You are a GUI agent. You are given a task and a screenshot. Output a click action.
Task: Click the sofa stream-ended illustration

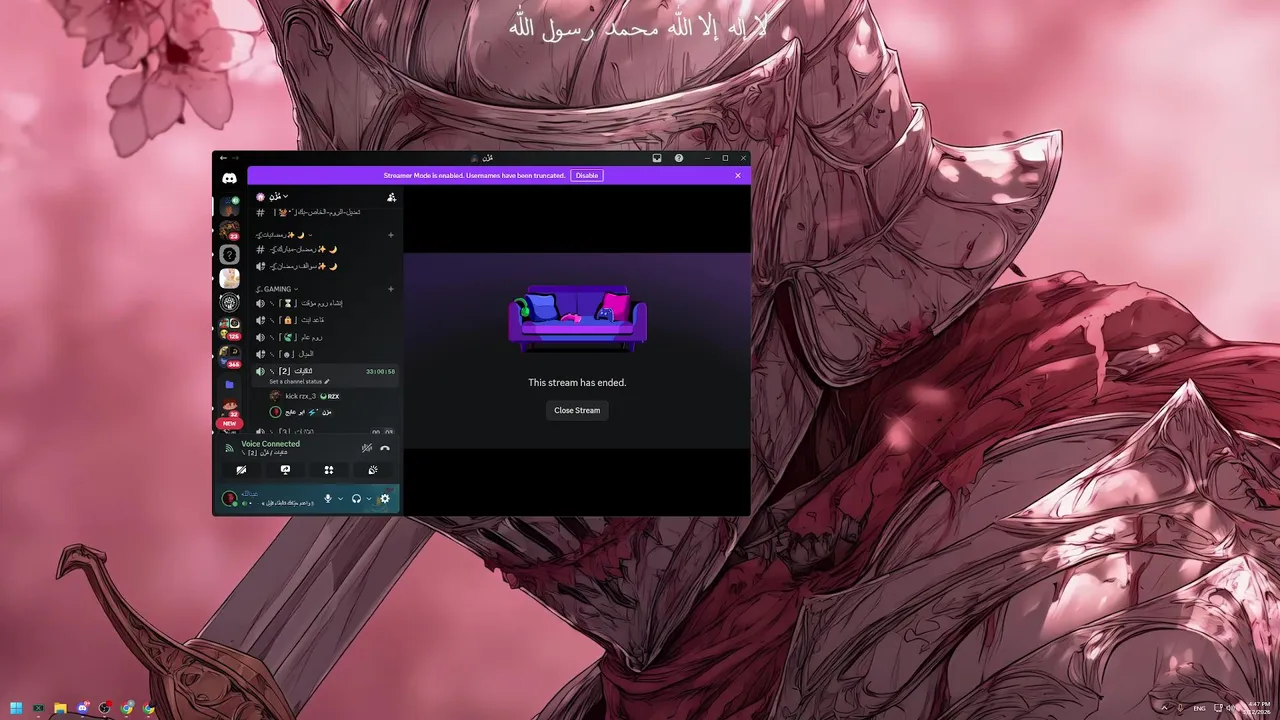pyautogui.click(x=577, y=318)
